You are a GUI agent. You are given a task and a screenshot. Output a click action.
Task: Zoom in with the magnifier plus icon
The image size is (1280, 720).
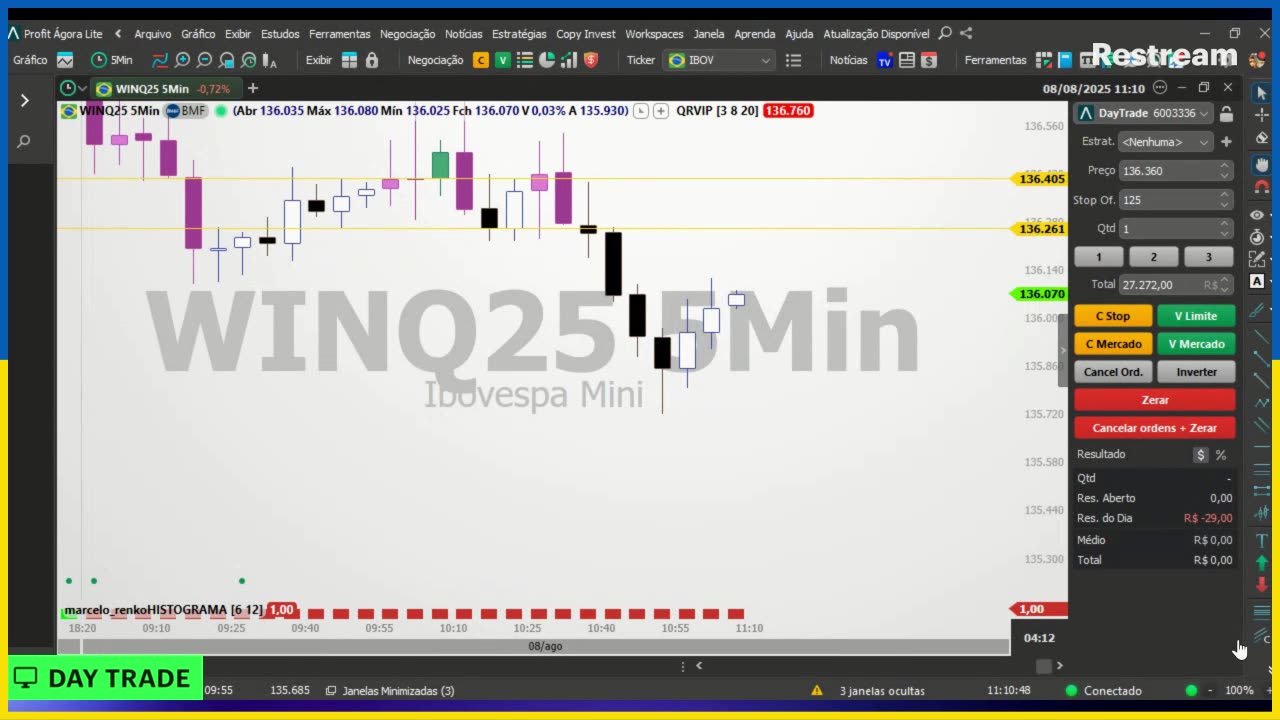pyautogui.click(x=183, y=60)
